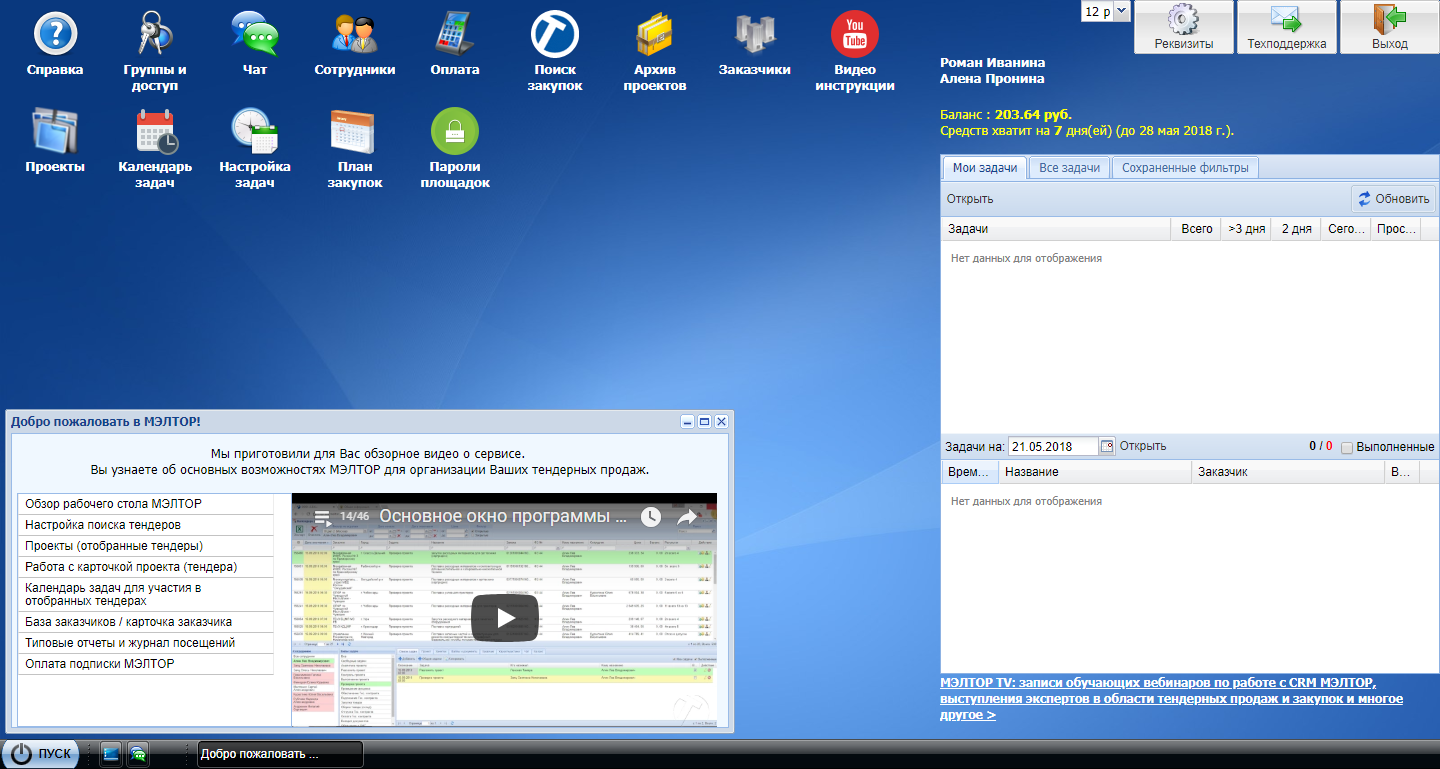Screen dimensions: 1440x769
Task: Click the Реквизиты gear button
Action: (x=1184, y=27)
